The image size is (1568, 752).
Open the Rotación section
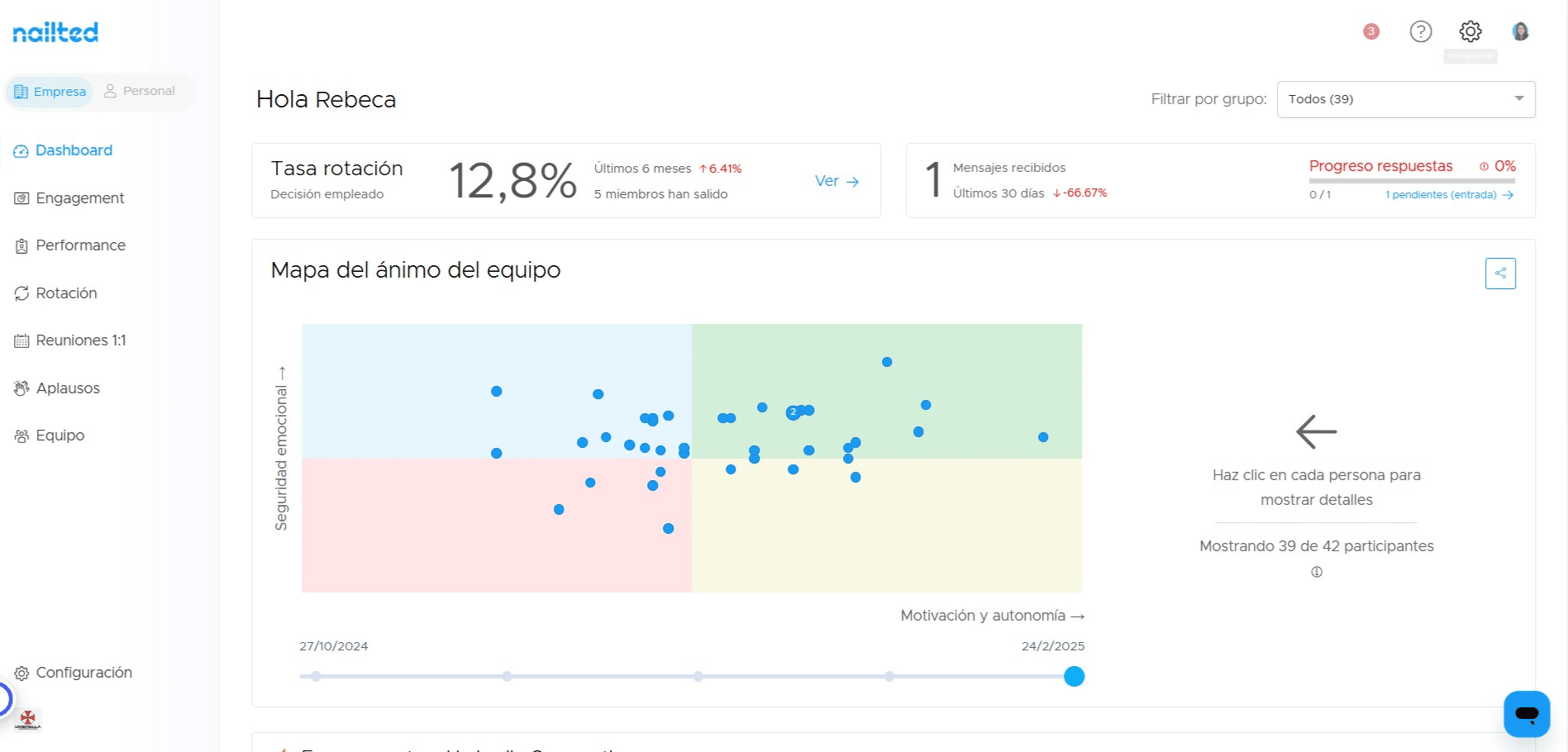67,293
